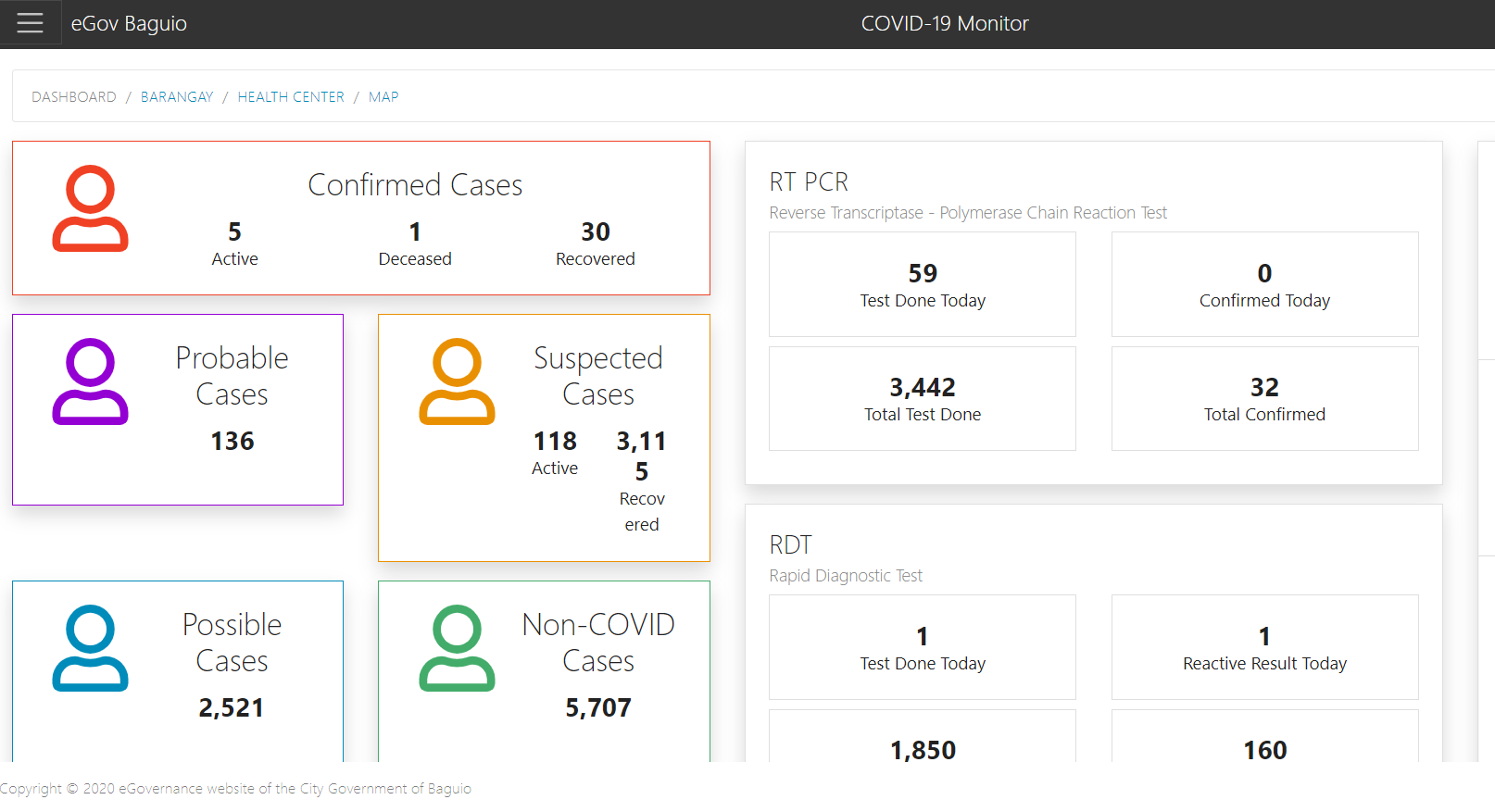
Task: Select the Confirmed Today tile showing 0
Action: pos(1264,284)
